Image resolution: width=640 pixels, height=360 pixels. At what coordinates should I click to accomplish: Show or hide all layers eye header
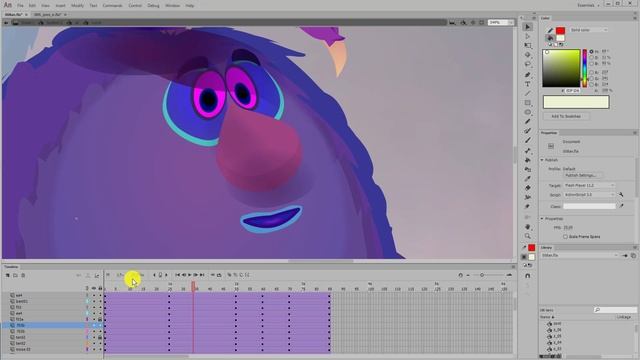click(93, 288)
